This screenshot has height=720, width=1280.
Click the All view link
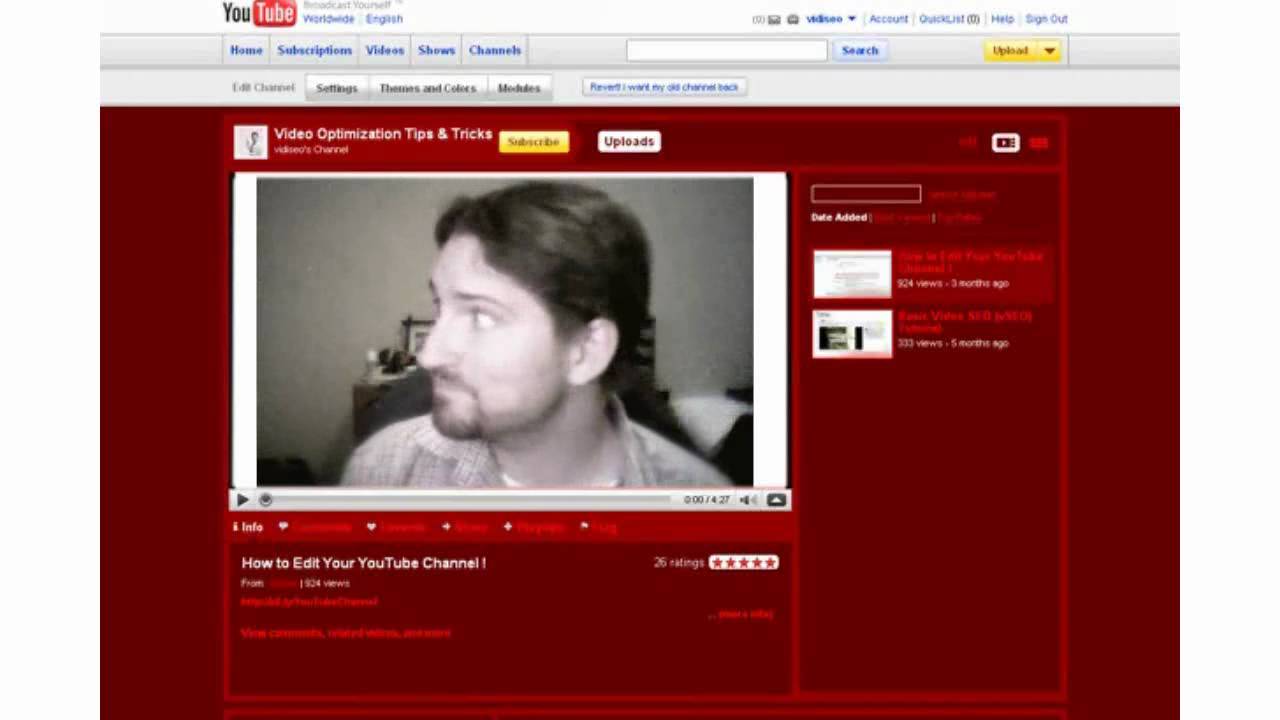[x=968, y=143]
